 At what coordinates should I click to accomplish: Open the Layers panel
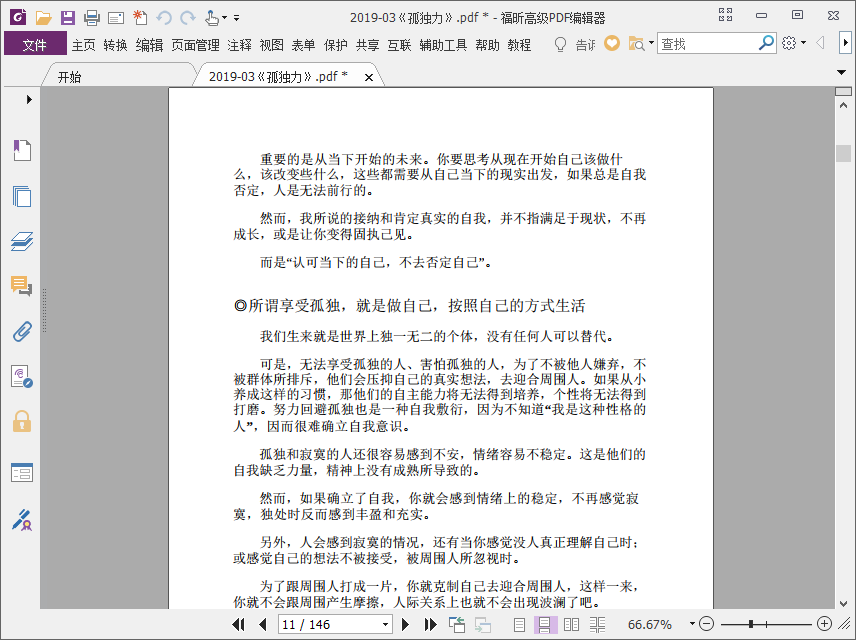click(22, 241)
